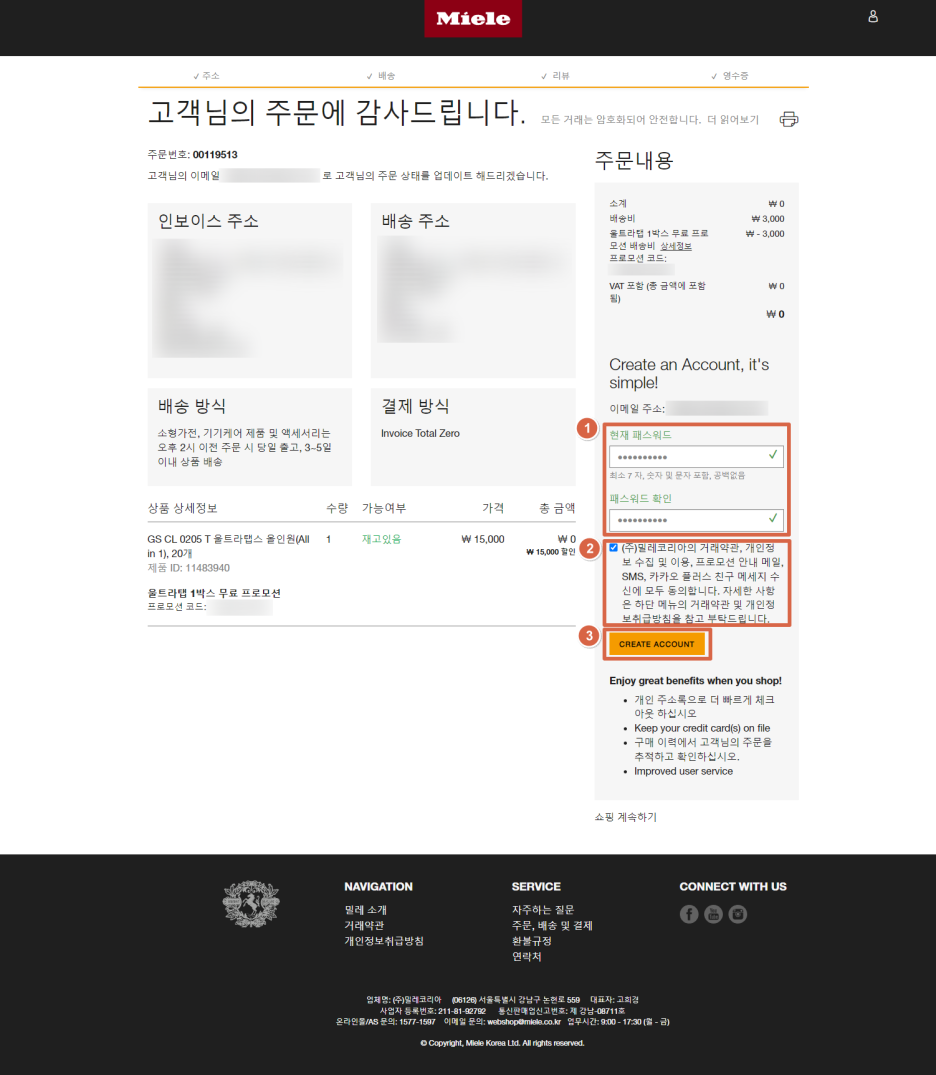Click the CONNECT WITH US footer heading
Viewport: 936px width, 1075px height.
733,886
